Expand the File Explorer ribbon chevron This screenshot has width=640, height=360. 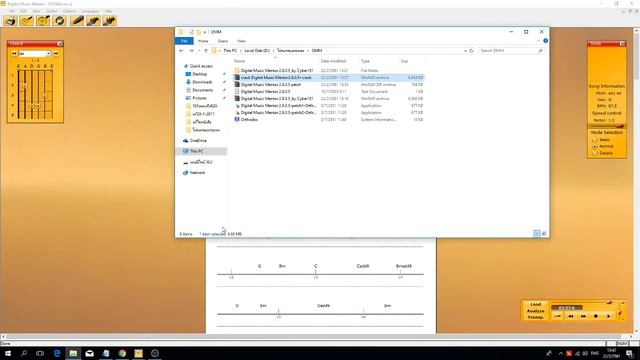[x=538, y=41]
